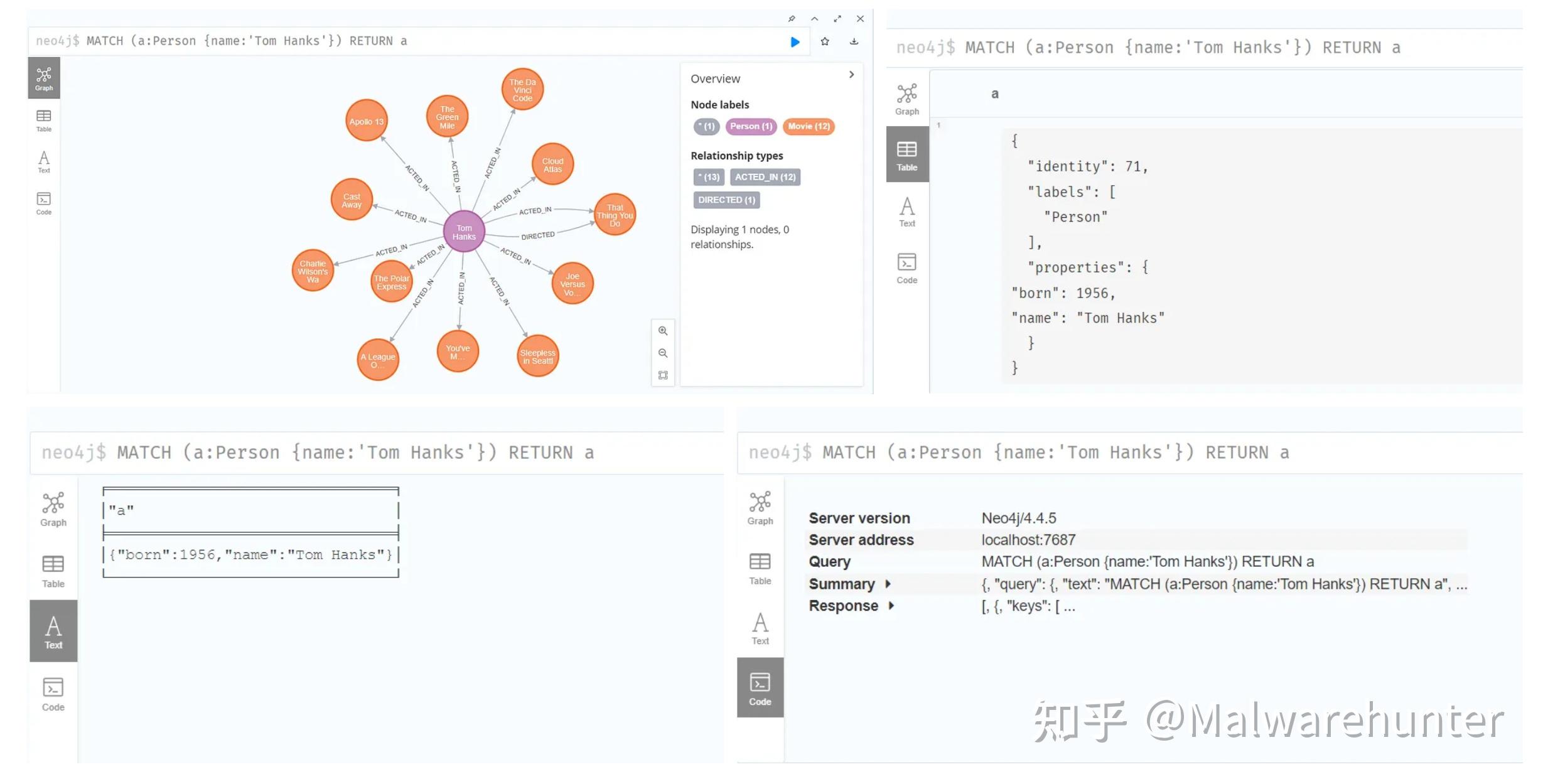Run the Cypher query with play button
1543x784 pixels.
[795, 42]
